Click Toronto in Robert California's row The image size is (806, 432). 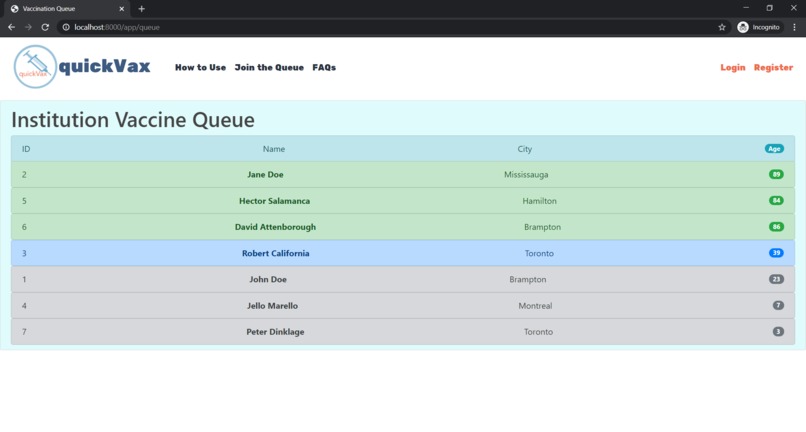click(x=539, y=253)
